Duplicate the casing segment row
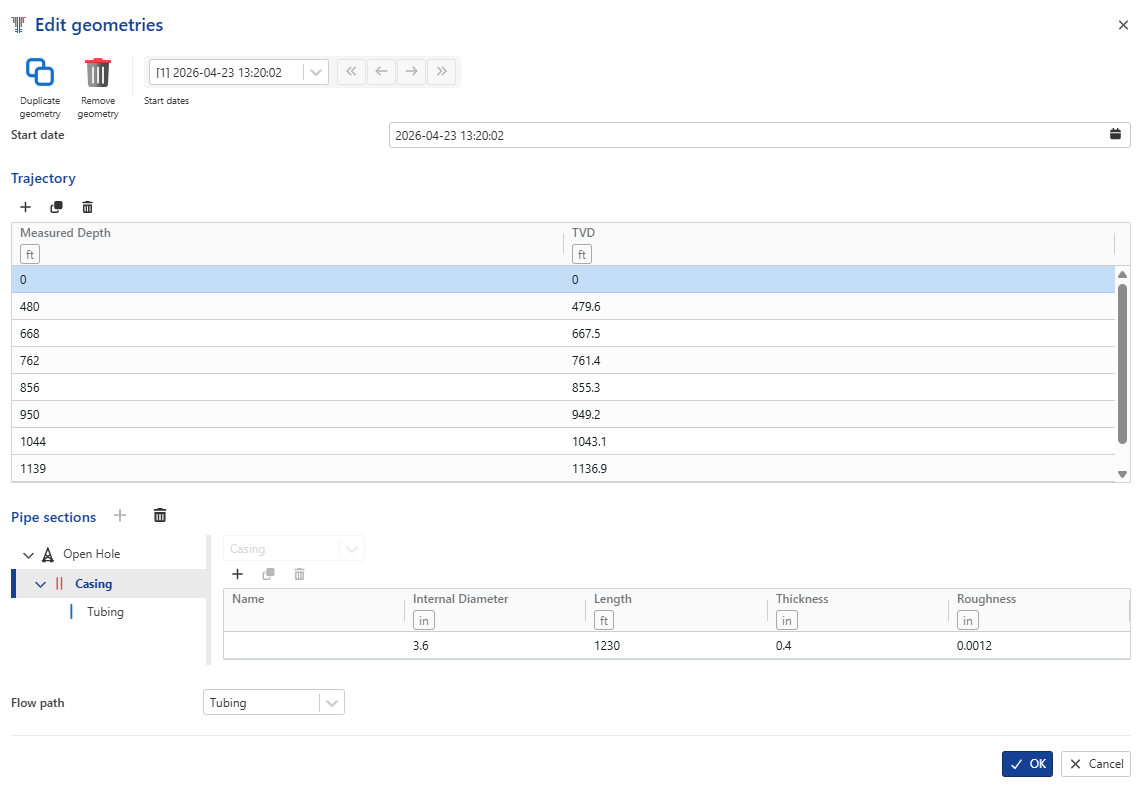This screenshot has width=1142, height=787. tap(268, 574)
